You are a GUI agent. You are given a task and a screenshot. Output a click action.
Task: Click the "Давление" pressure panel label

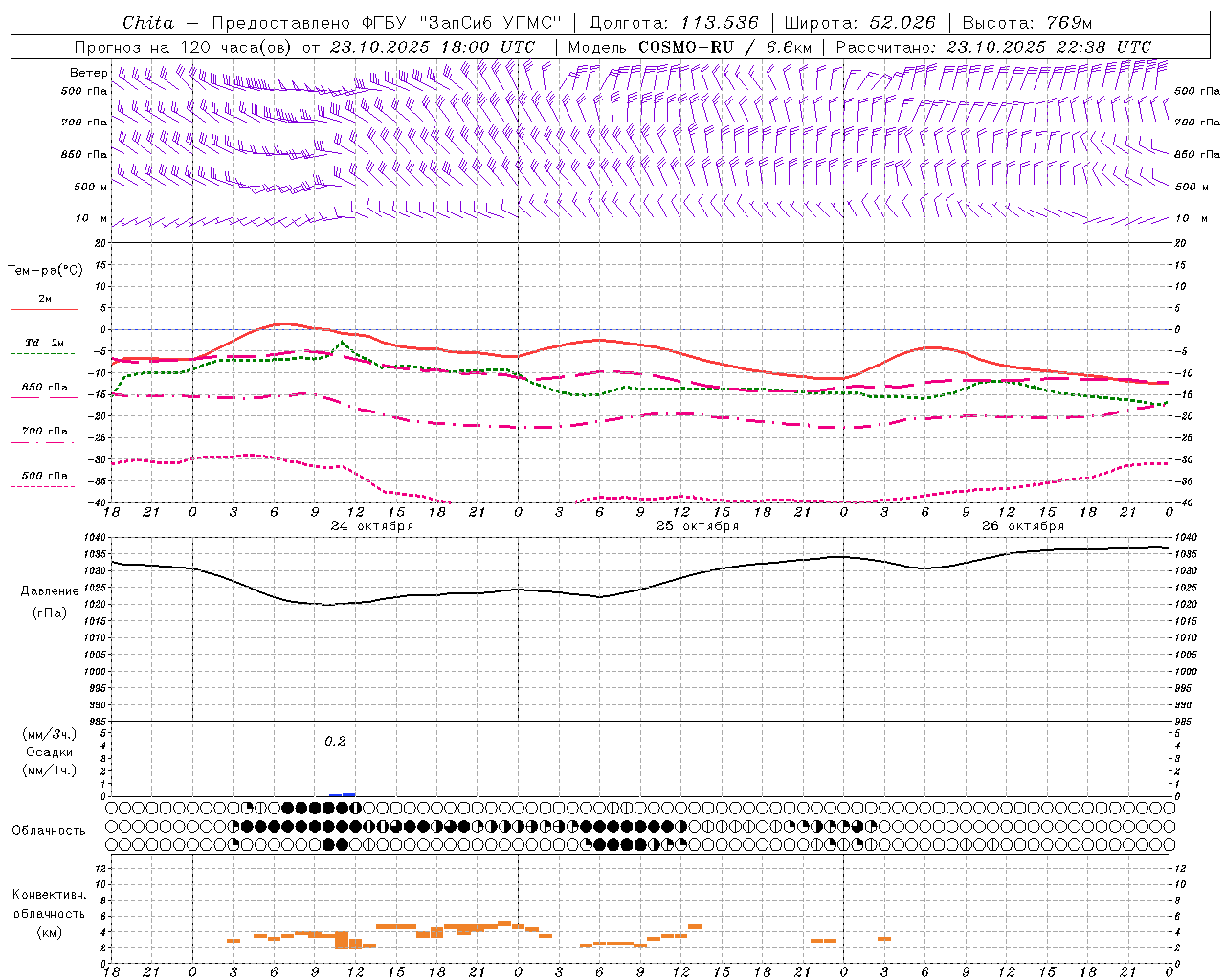(x=50, y=591)
